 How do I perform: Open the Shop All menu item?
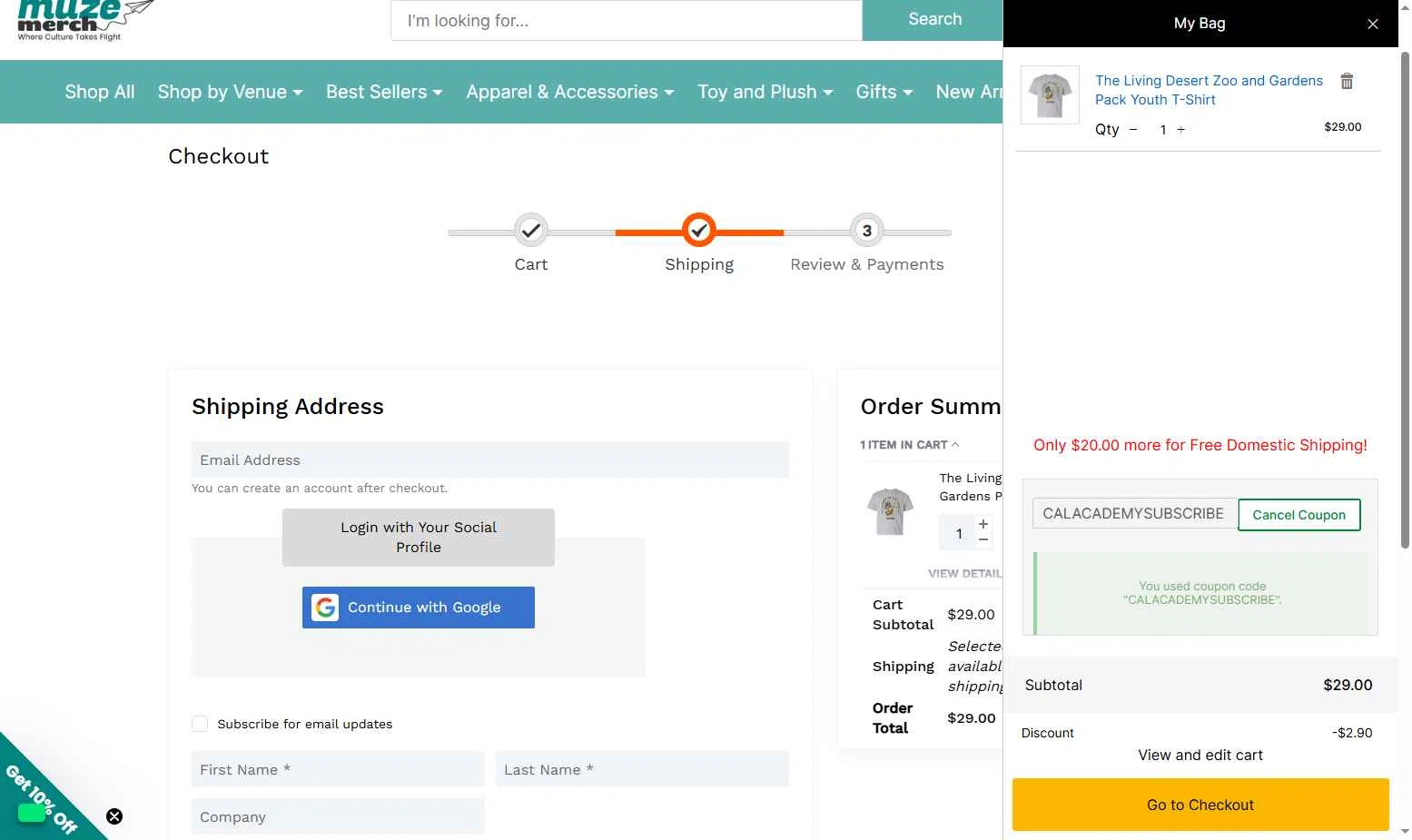(100, 92)
